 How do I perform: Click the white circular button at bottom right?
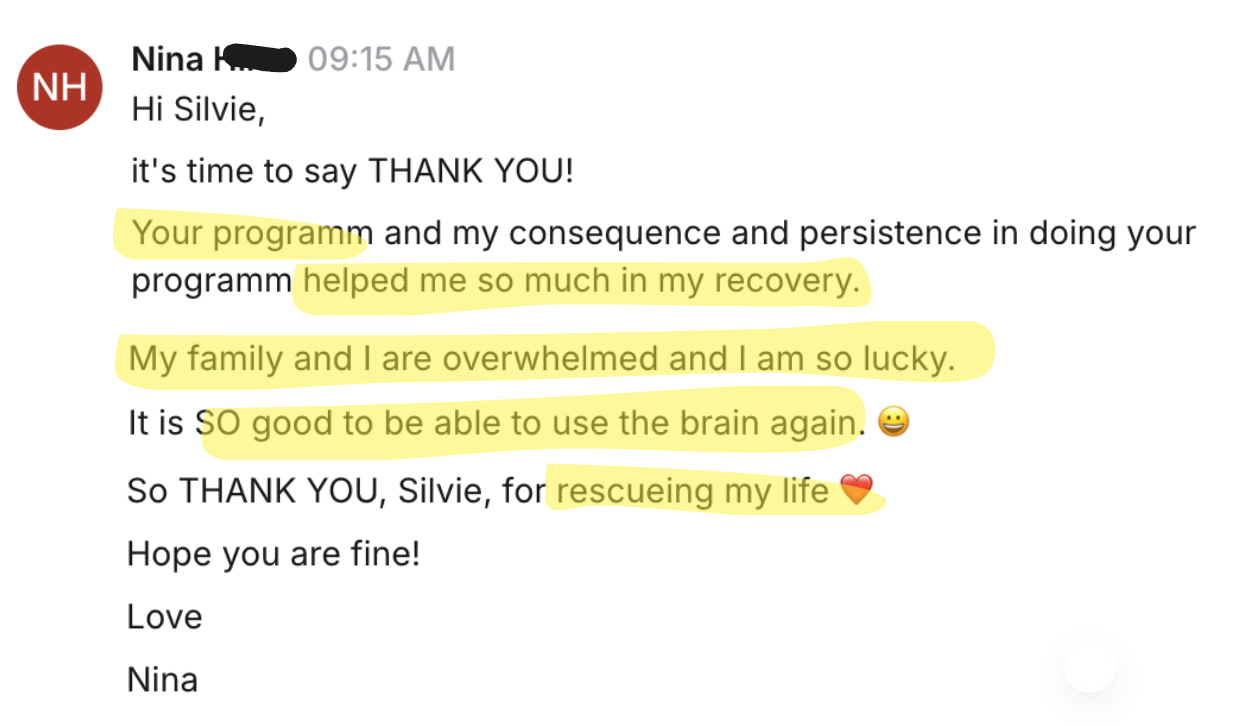point(1089,667)
